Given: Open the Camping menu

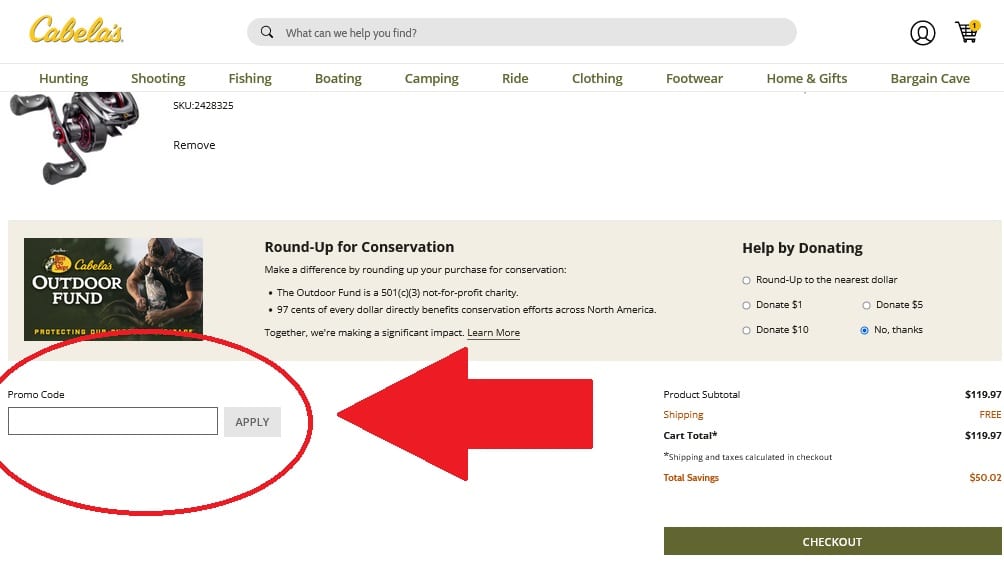Looking at the screenshot, I should [x=432, y=78].
